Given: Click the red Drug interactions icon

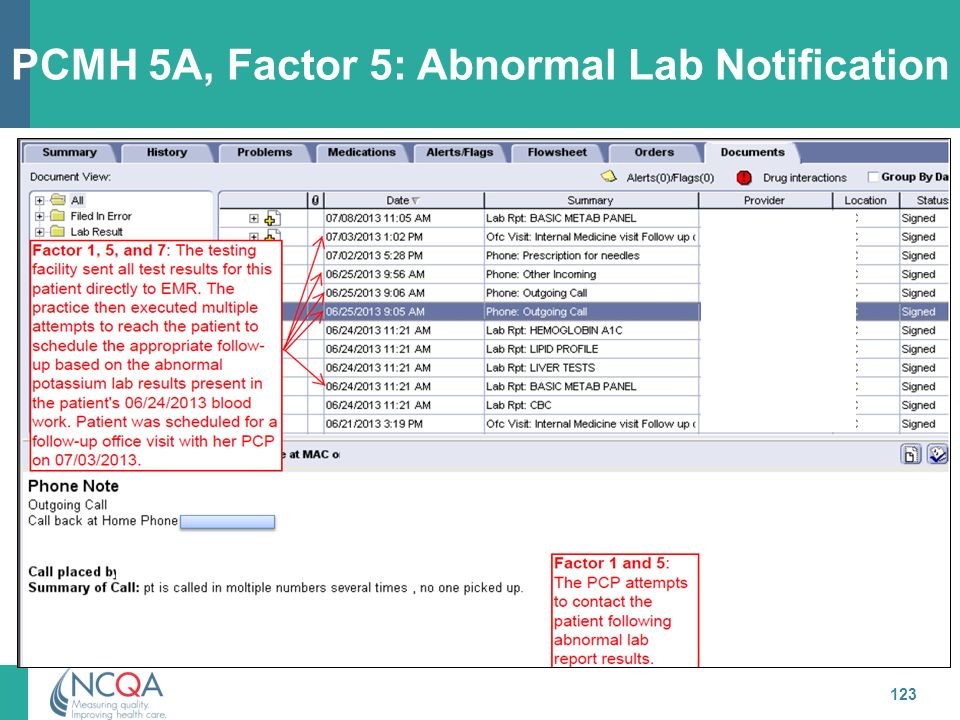Looking at the screenshot, I should click(744, 178).
